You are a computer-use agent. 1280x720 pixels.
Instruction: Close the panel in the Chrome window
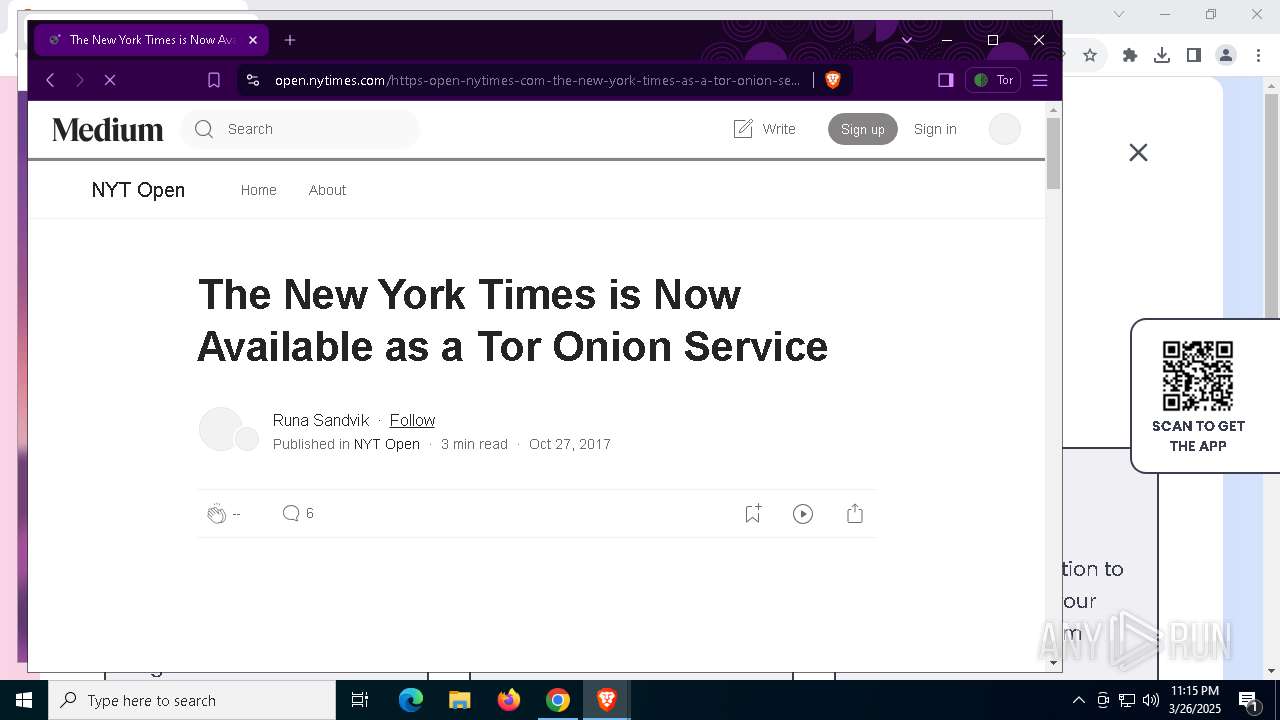[x=1138, y=152]
